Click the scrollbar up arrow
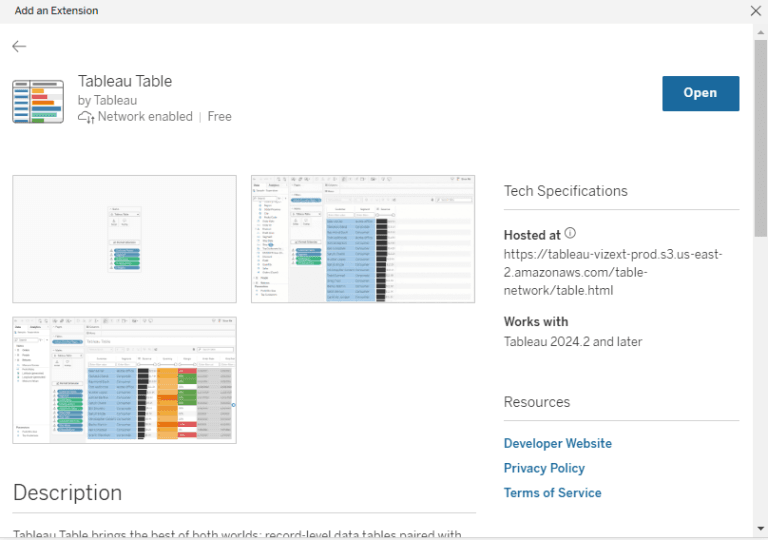 [x=760, y=32]
